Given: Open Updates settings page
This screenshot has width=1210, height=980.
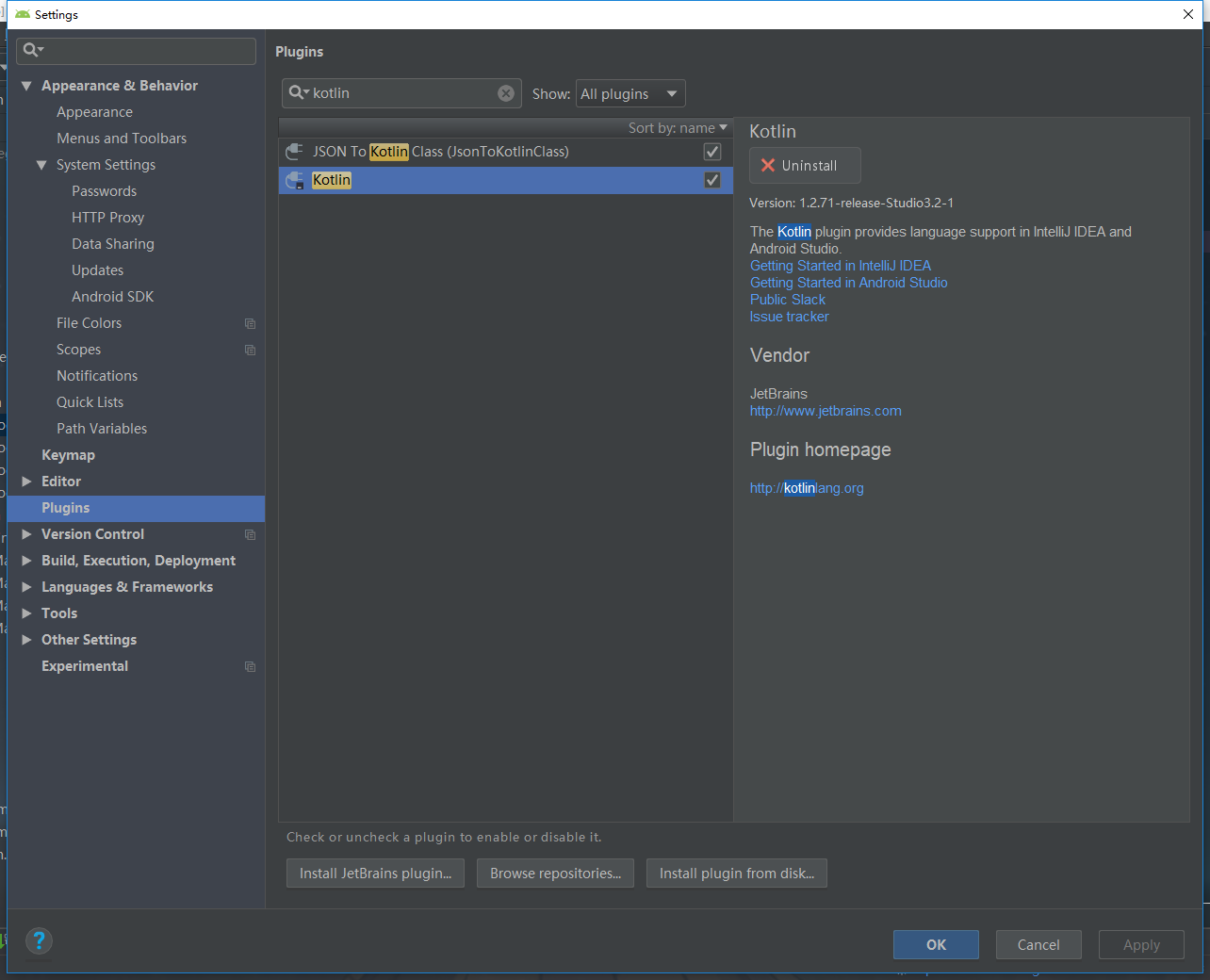Looking at the screenshot, I should point(97,270).
